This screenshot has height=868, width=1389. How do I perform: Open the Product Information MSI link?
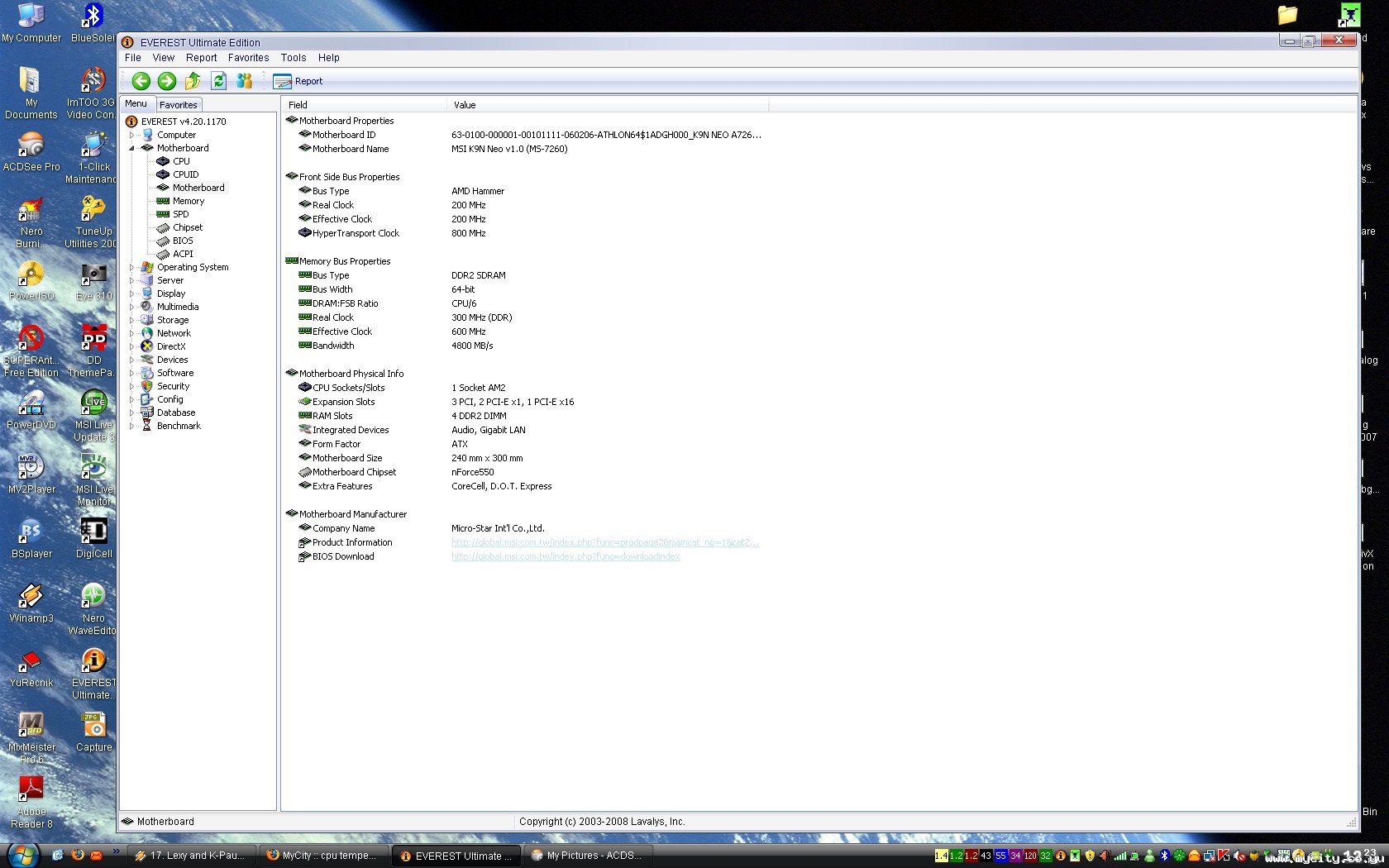[604, 542]
